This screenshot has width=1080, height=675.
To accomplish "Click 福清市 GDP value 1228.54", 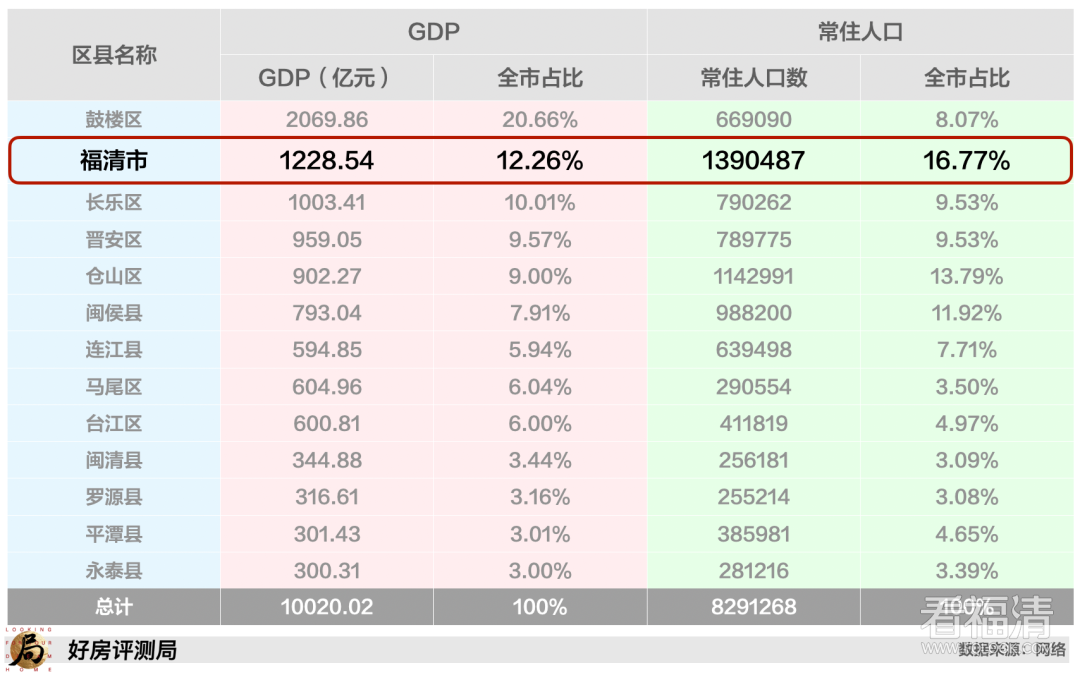I will [x=327, y=160].
